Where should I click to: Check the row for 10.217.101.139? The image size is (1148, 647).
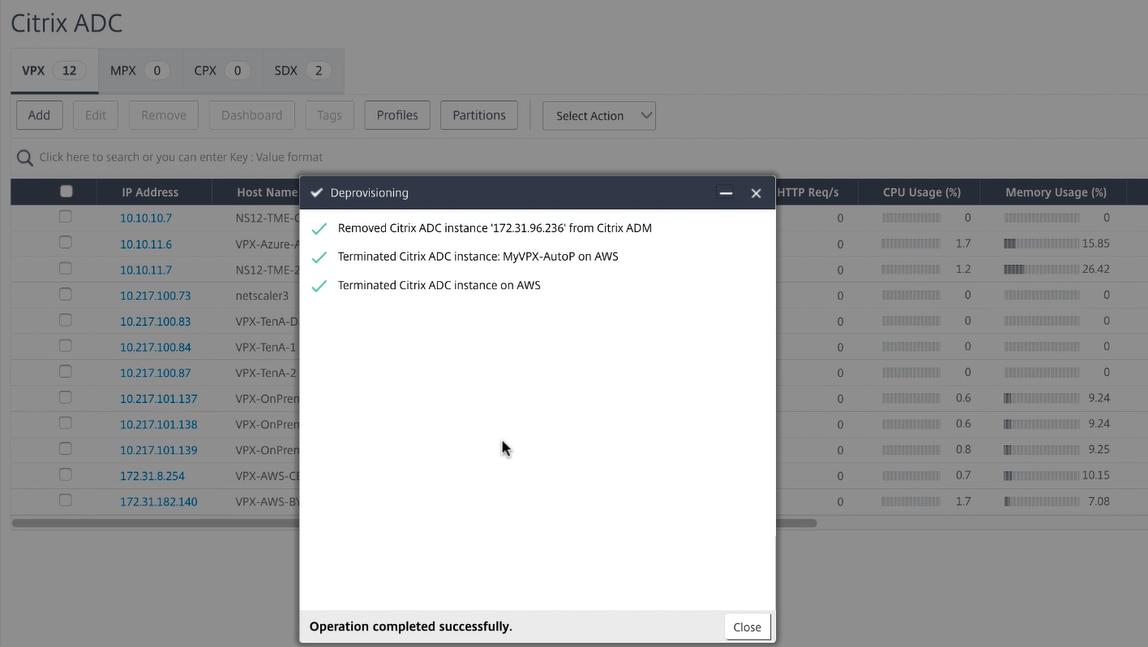point(65,449)
